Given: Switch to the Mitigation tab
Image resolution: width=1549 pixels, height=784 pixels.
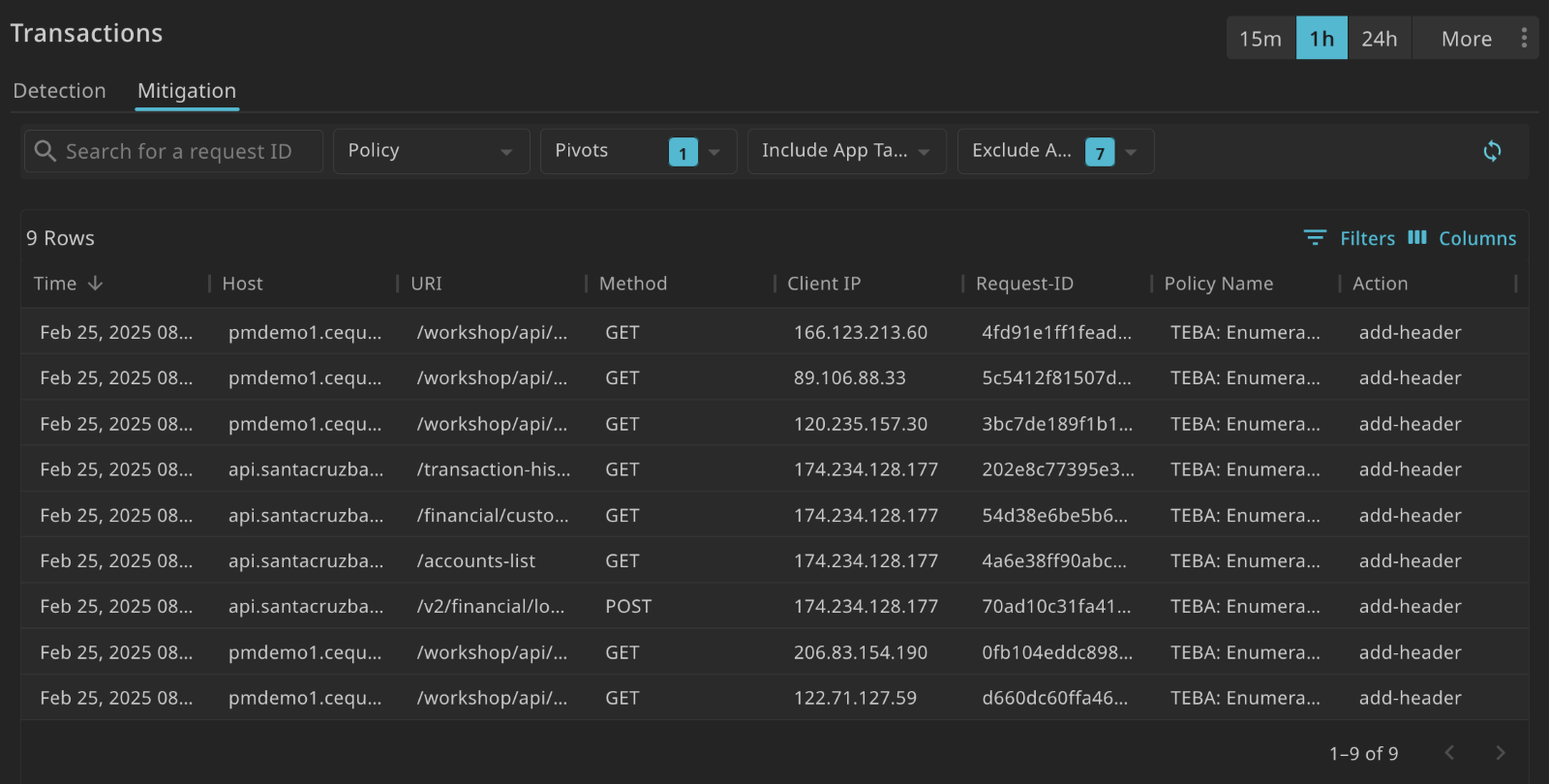Looking at the screenshot, I should point(187,91).
